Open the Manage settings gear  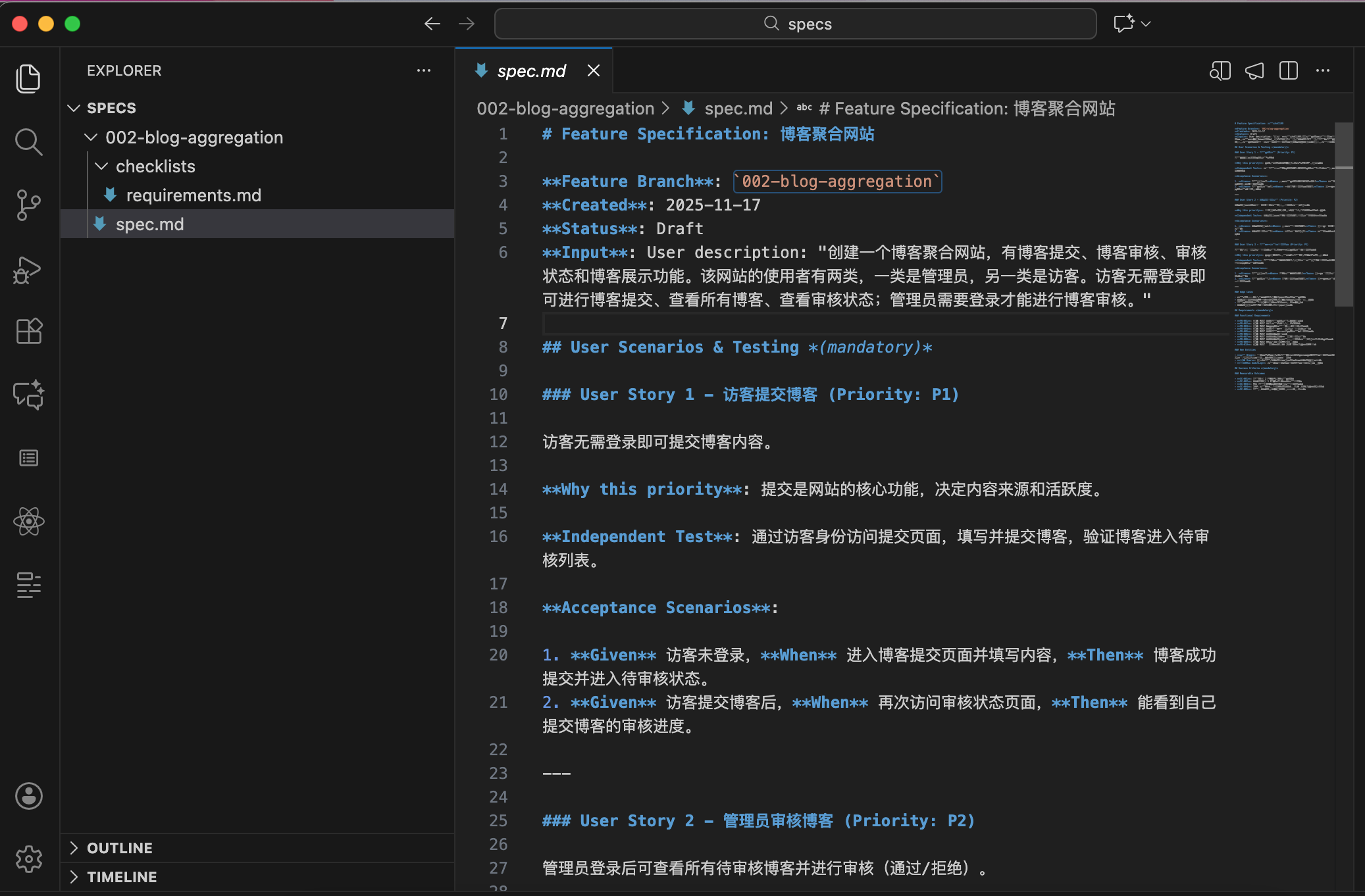(28, 859)
